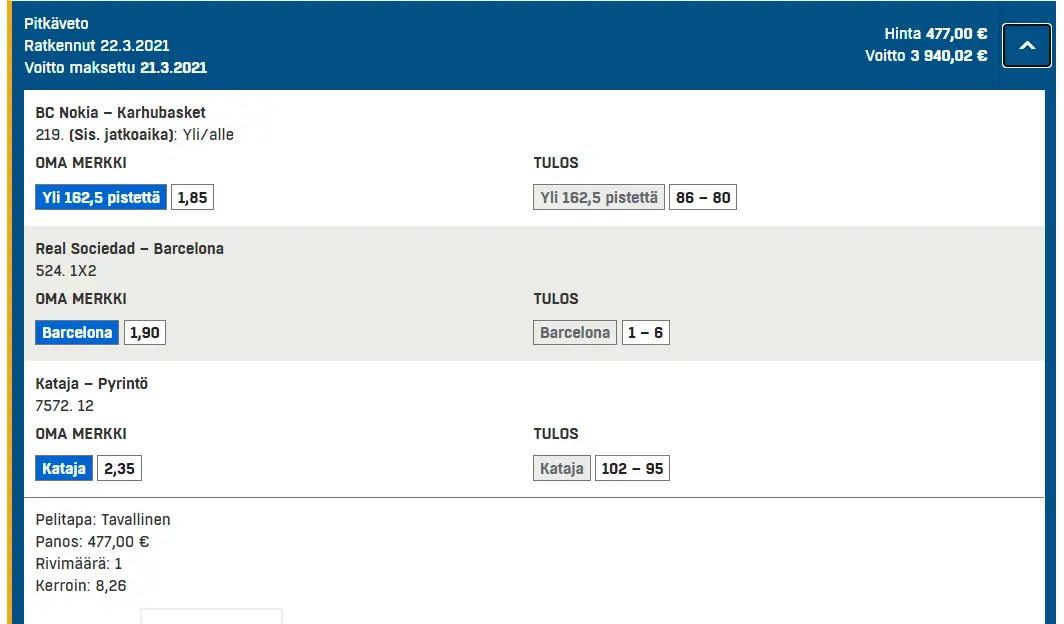The height and width of the screenshot is (624, 1064).
Task: Click the Pitkäveto heading text
Action: (x=56, y=24)
